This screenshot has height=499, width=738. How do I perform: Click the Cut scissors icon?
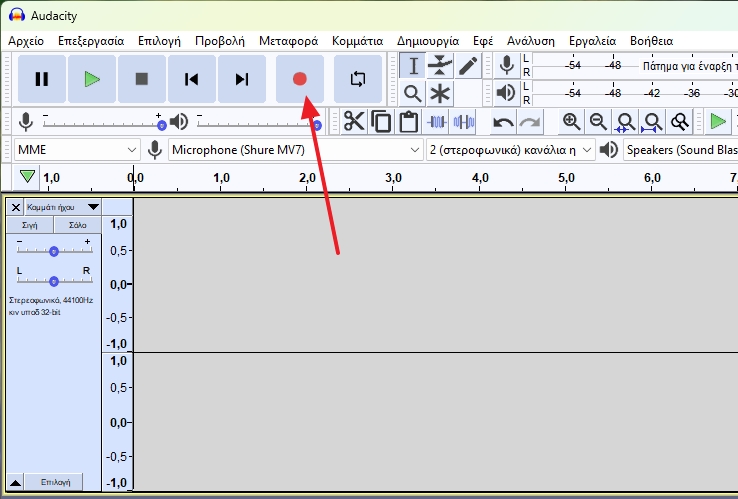tap(354, 122)
